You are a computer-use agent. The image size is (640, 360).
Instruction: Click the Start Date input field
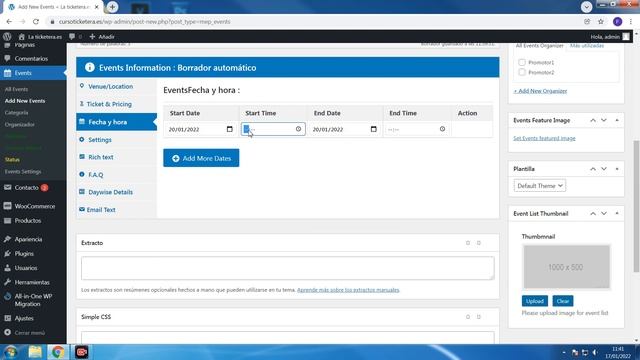200,129
